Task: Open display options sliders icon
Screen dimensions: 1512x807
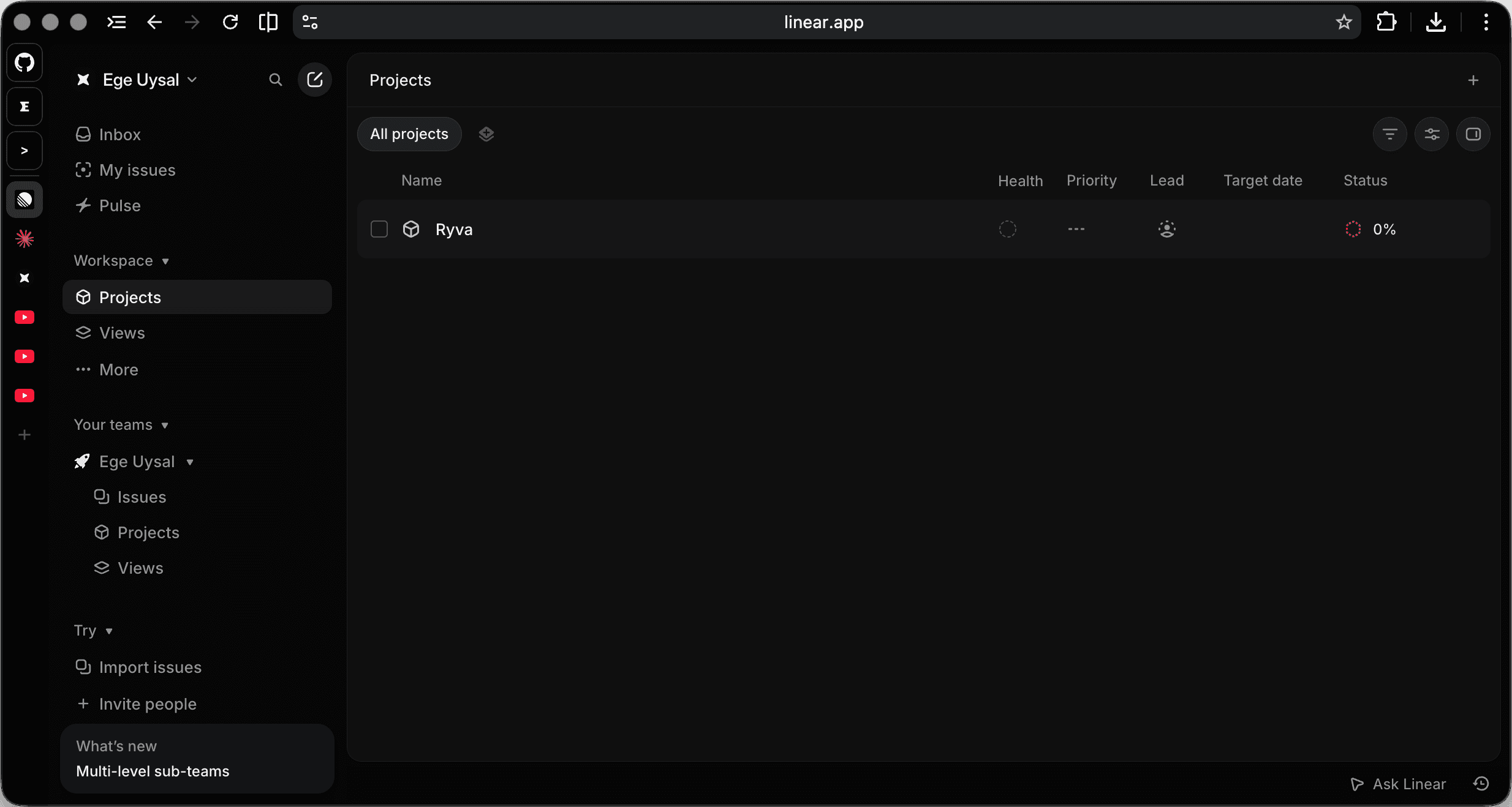Action: point(1431,134)
